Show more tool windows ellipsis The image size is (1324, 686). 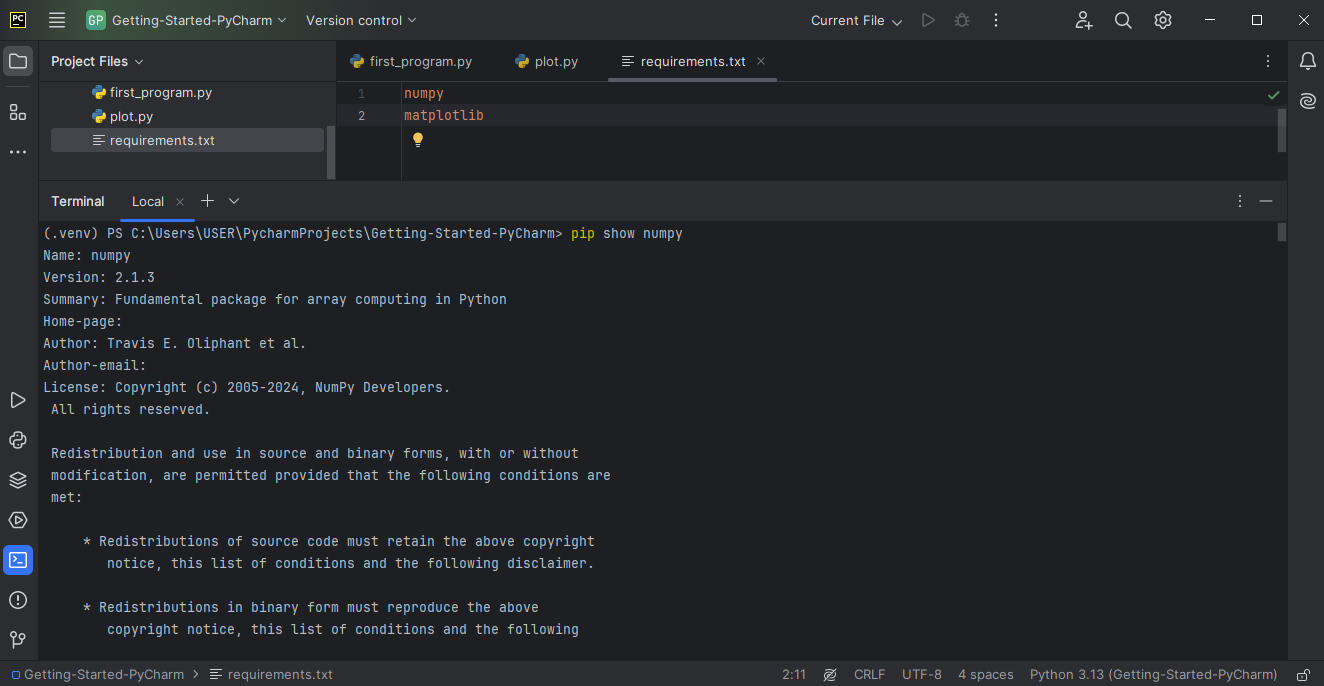click(x=18, y=152)
